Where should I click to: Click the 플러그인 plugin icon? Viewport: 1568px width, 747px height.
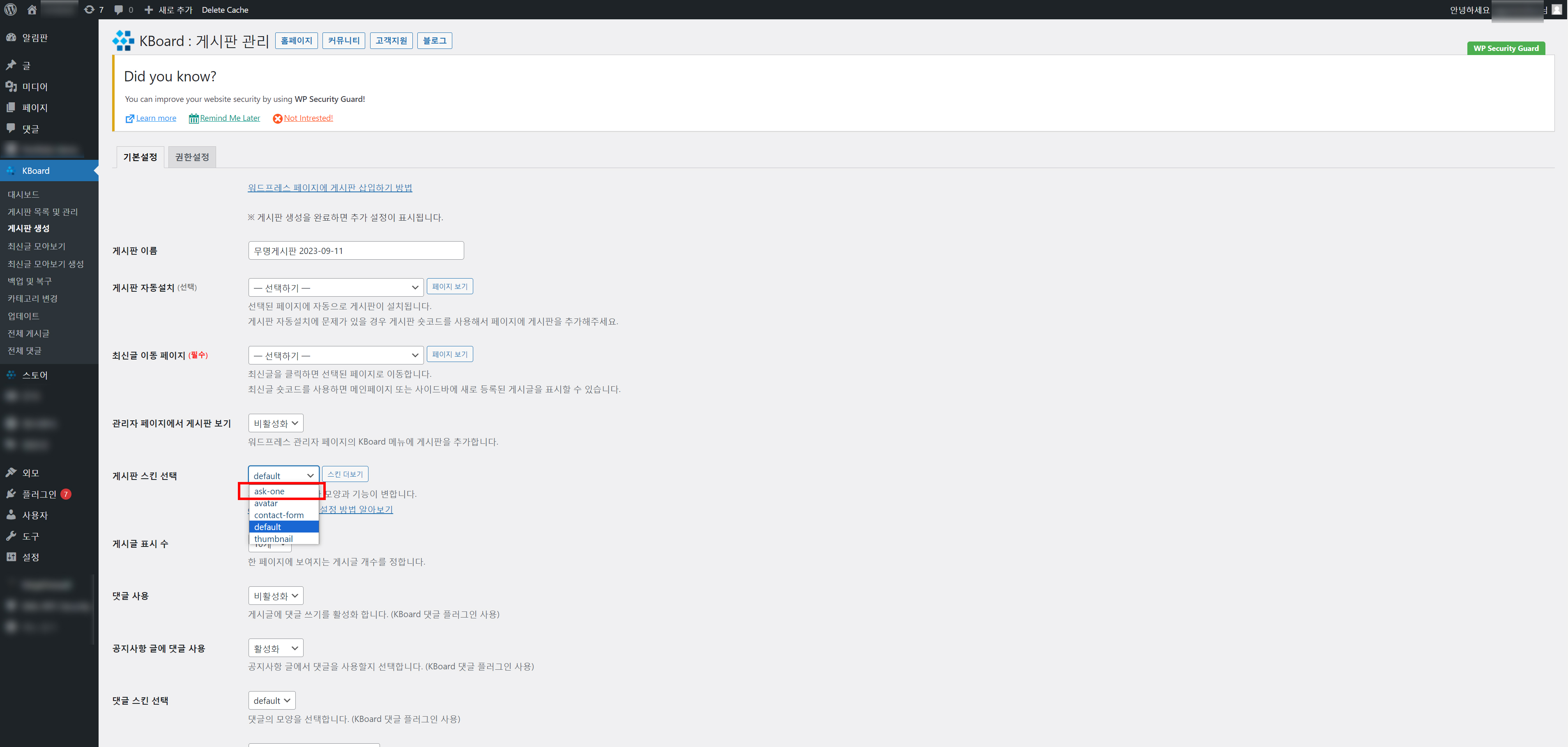(x=11, y=494)
